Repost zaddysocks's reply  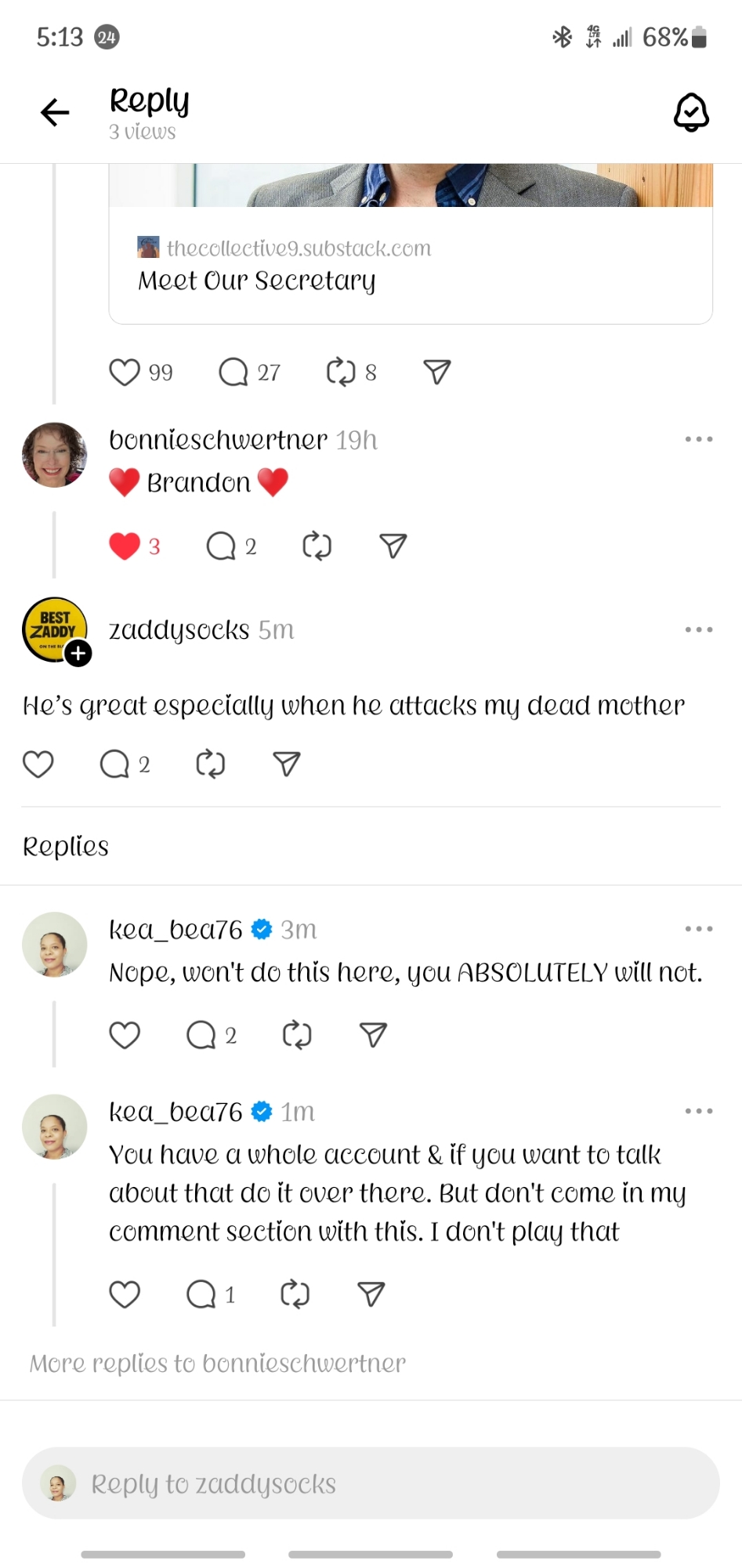[210, 764]
